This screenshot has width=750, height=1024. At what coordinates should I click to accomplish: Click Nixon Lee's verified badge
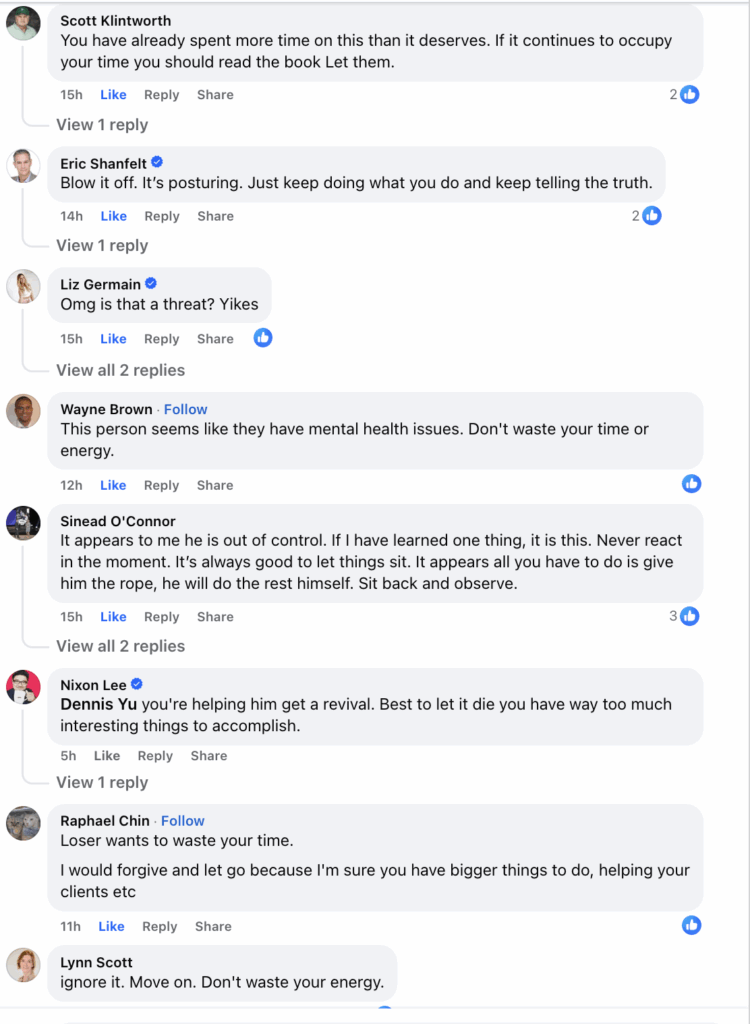click(137, 684)
